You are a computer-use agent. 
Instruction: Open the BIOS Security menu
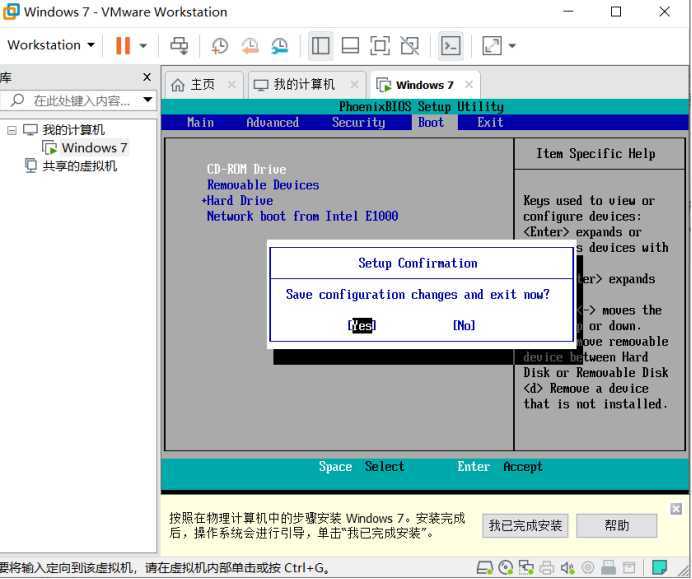[x=358, y=122]
